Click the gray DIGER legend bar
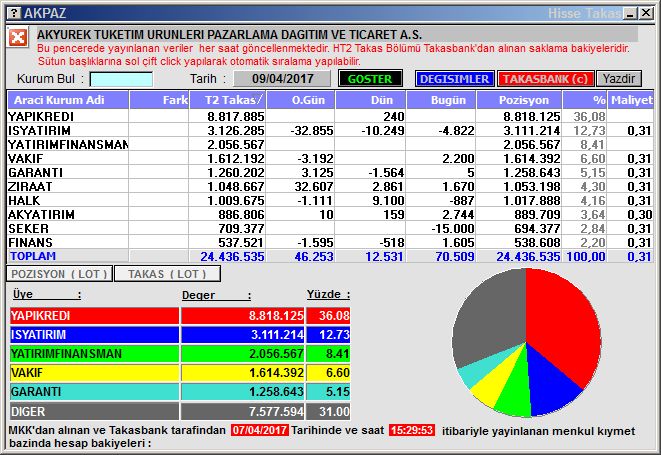Viewport: 661px width, 455px height. pyautogui.click(x=94, y=411)
